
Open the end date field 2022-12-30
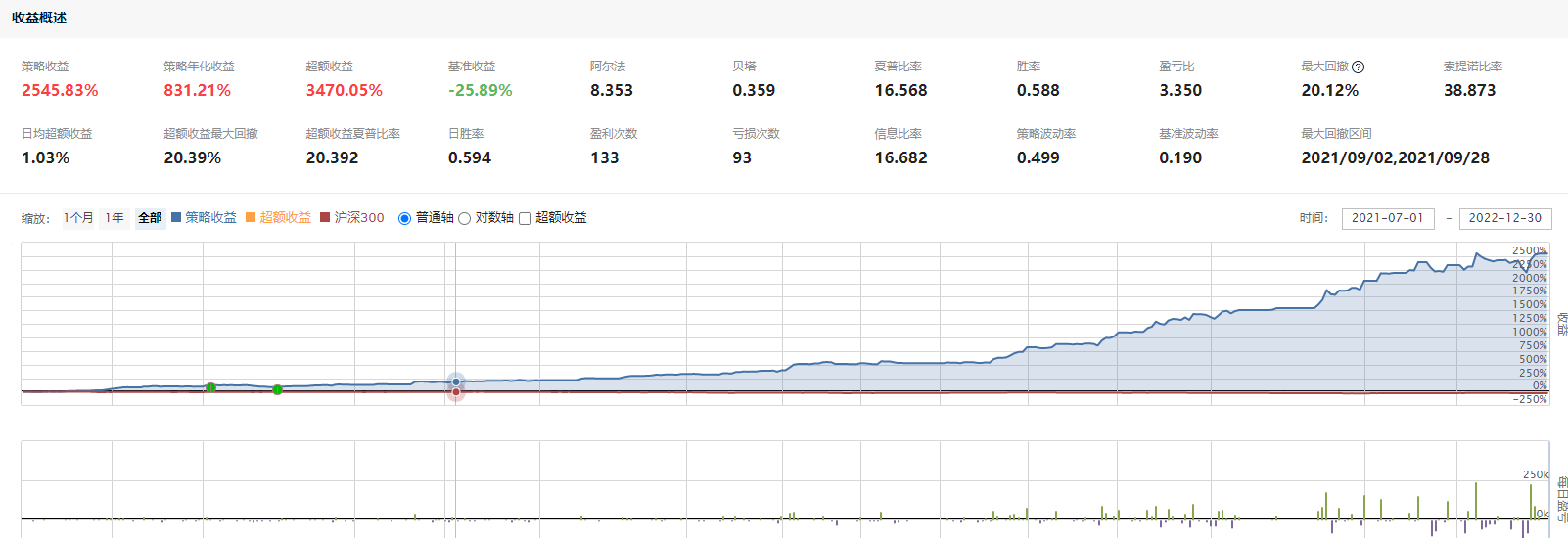(x=1504, y=218)
